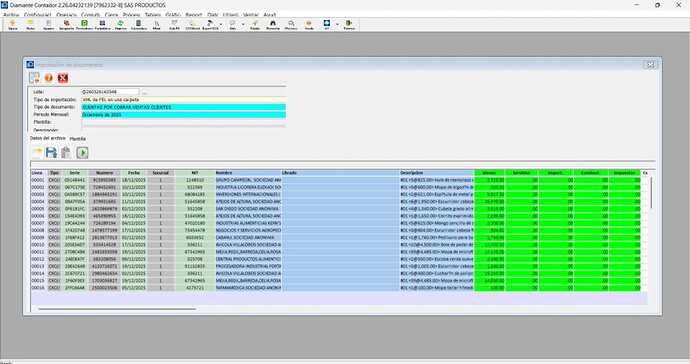690x364 pixels.
Task: Click the Descripcion column header
Action: (437, 173)
